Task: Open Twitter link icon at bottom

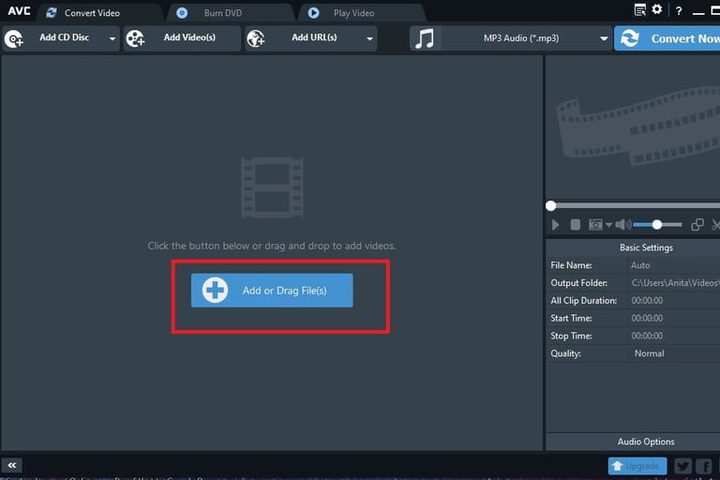Action: pos(682,466)
